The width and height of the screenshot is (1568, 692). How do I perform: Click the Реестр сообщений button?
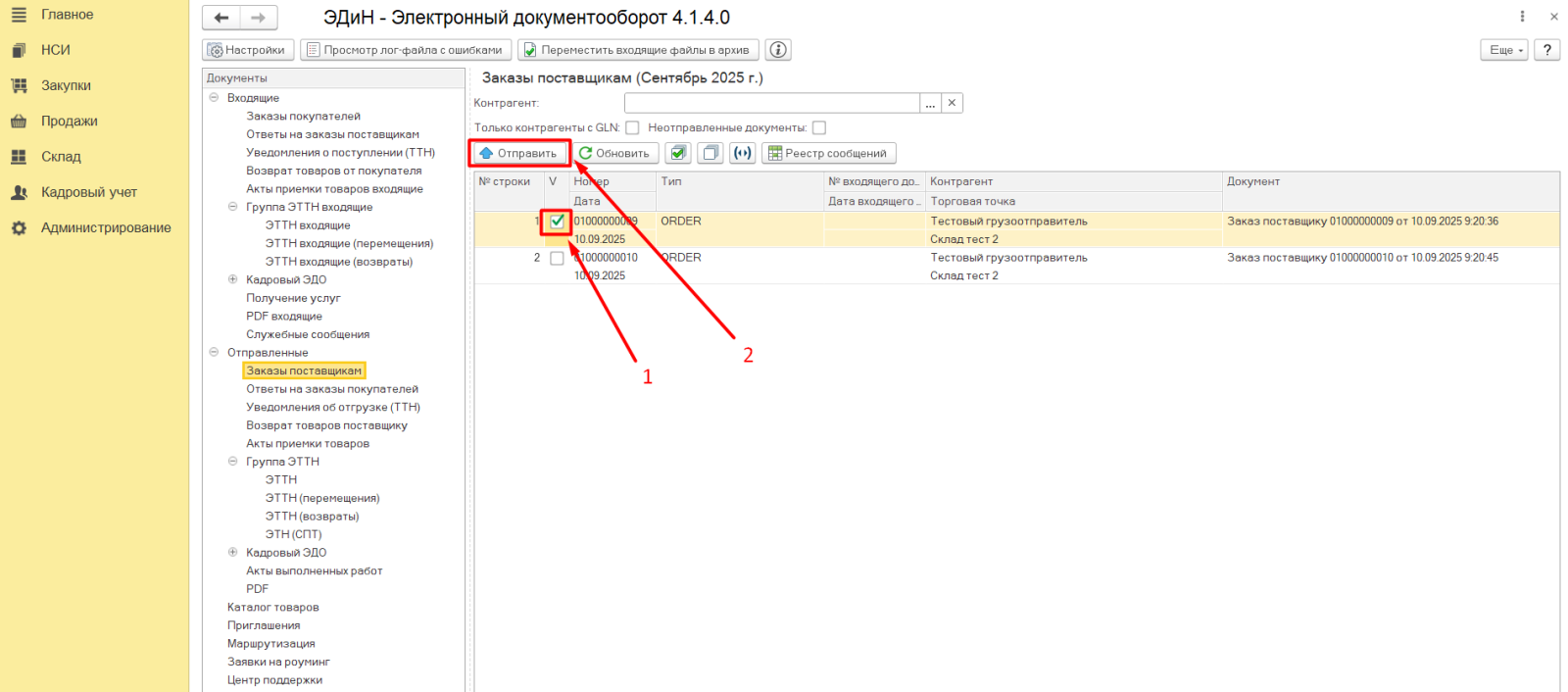pyautogui.click(x=828, y=153)
